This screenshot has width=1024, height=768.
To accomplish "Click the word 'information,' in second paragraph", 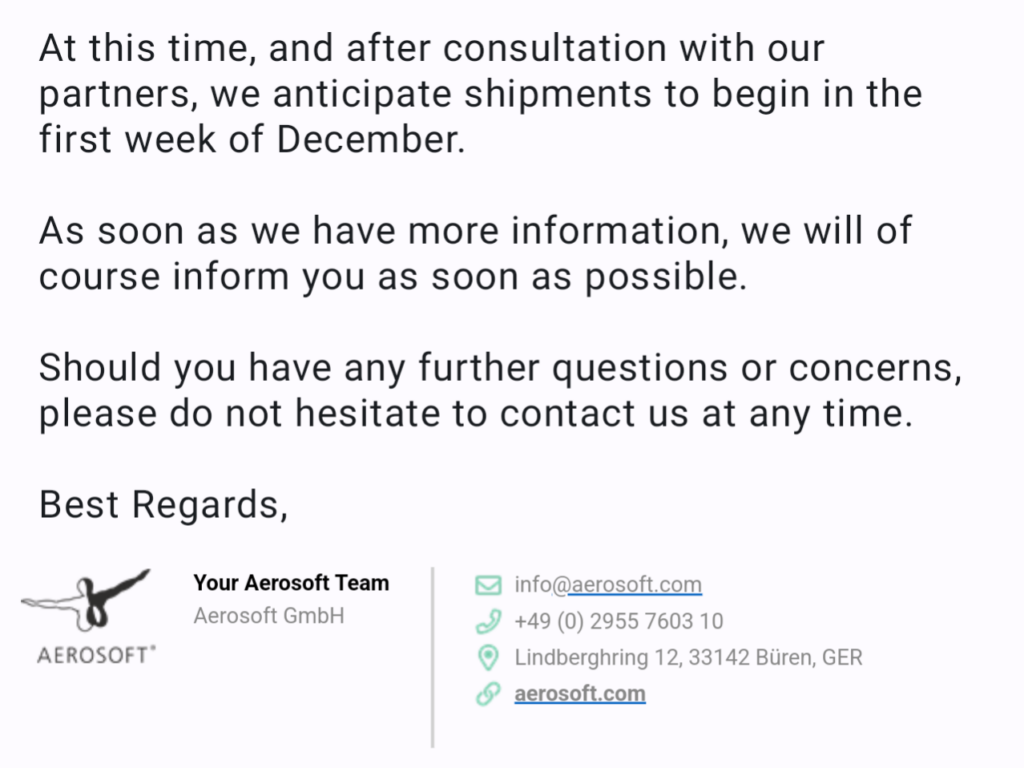I will [619, 231].
